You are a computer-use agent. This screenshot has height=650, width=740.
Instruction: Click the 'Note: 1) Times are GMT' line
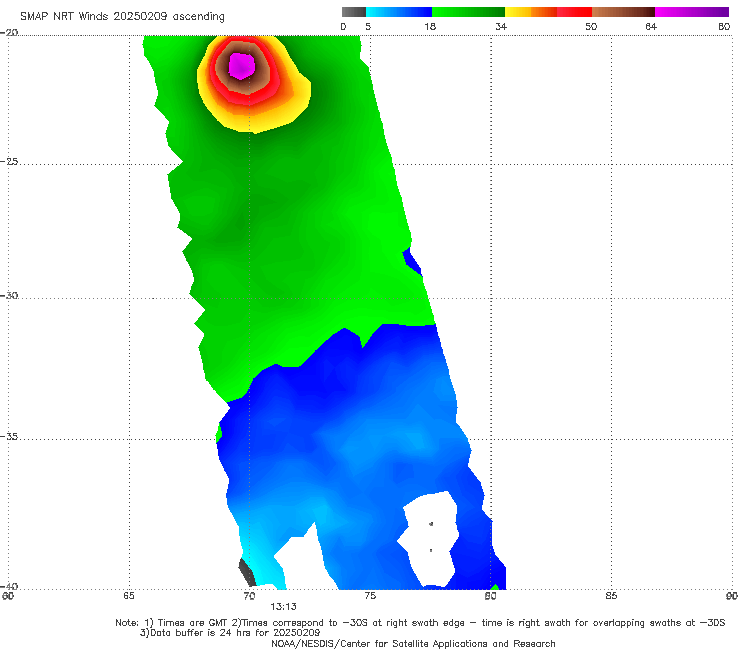click(x=420, y=623)
